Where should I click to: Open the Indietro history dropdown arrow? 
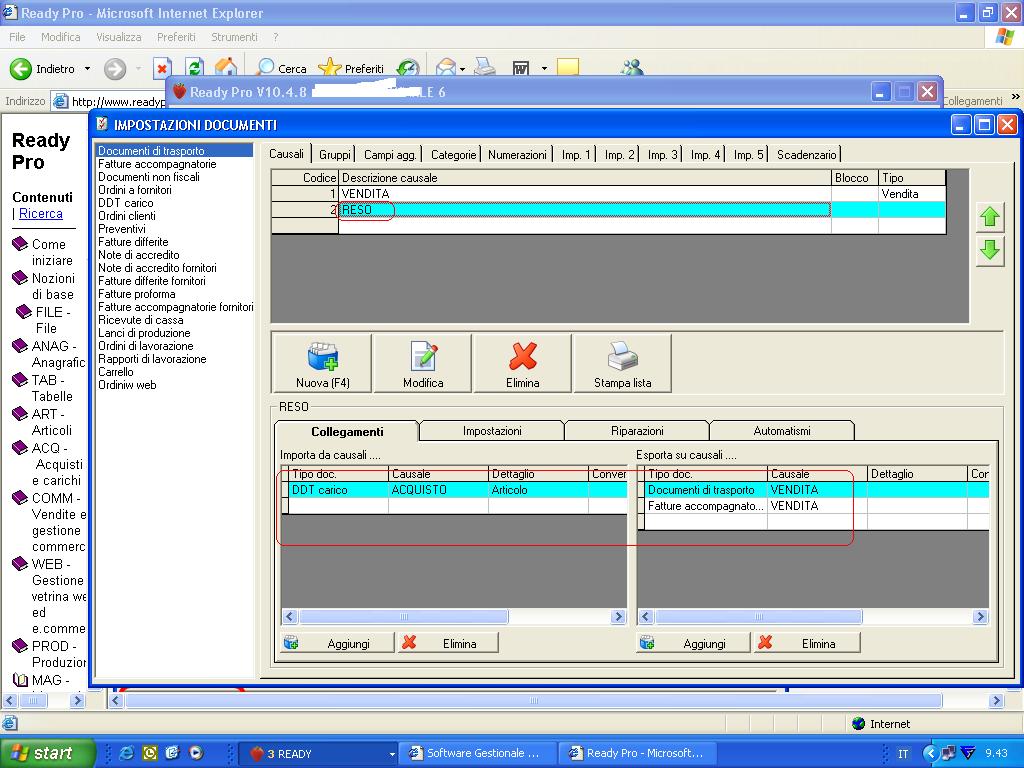coord(87,69)
